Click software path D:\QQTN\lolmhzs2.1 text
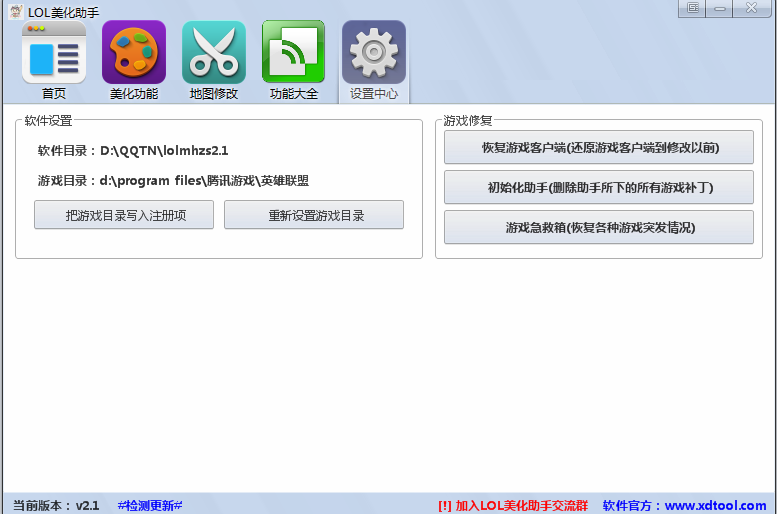 click(x=164, y=151)
